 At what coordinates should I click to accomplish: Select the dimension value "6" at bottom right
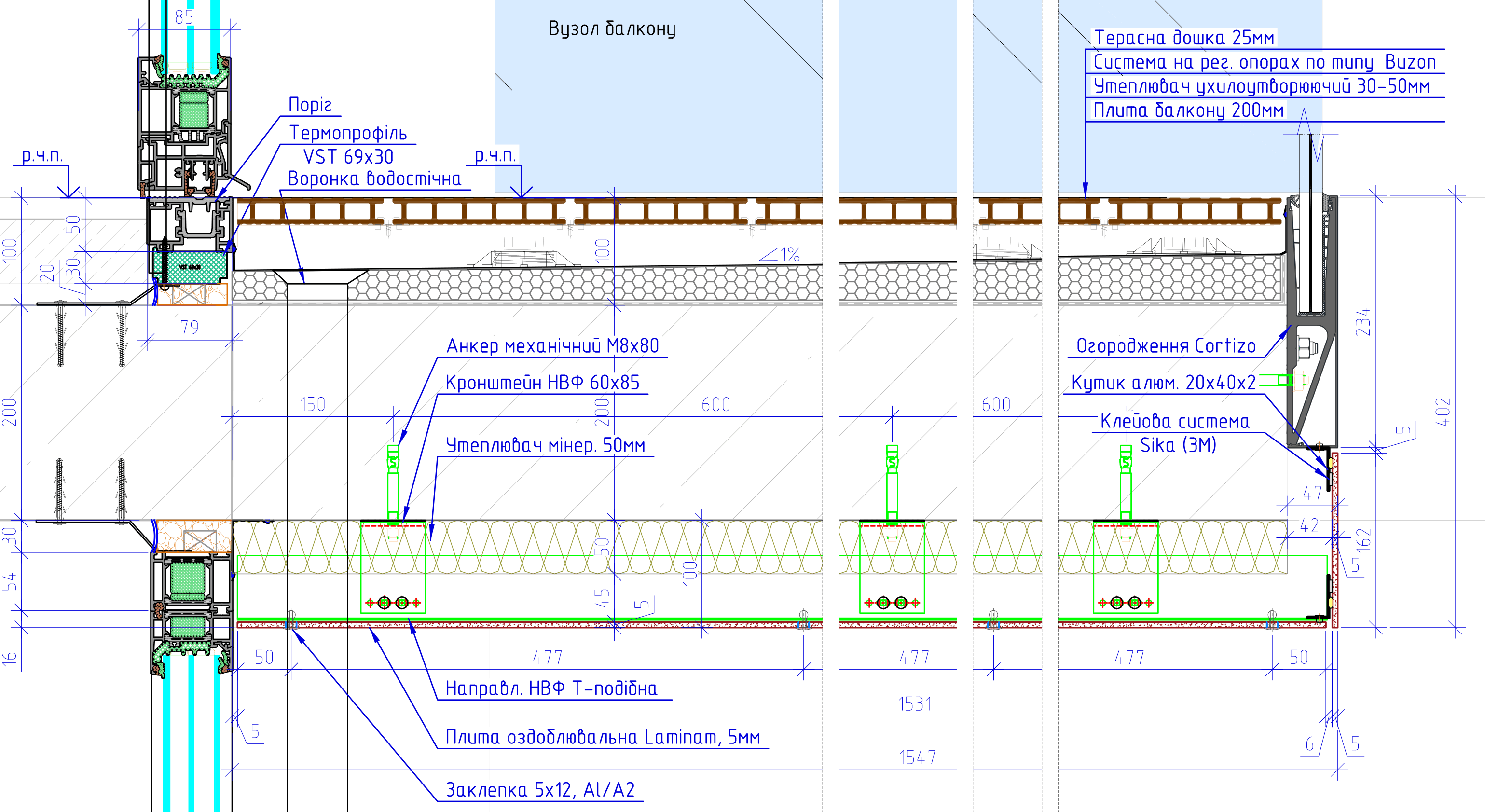pyautogui.click(x=1309, y=744)
